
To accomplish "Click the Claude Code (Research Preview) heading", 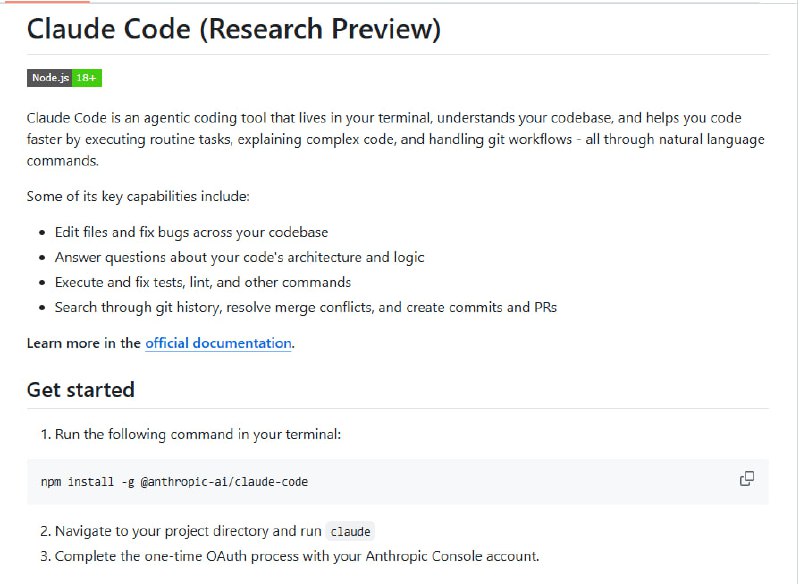I will (233, 29).
